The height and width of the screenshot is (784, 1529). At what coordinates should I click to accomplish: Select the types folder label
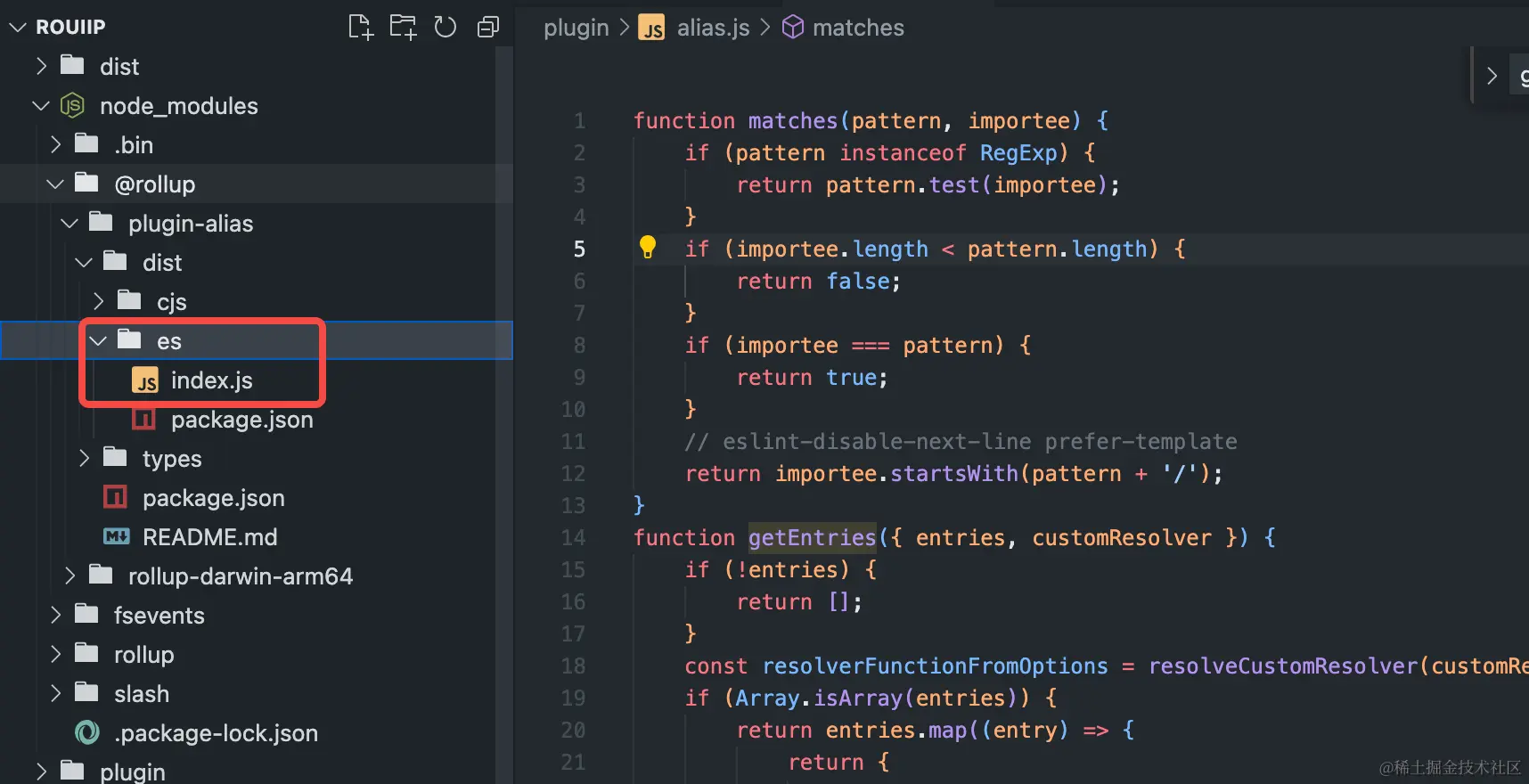click(x=172, y=459)
